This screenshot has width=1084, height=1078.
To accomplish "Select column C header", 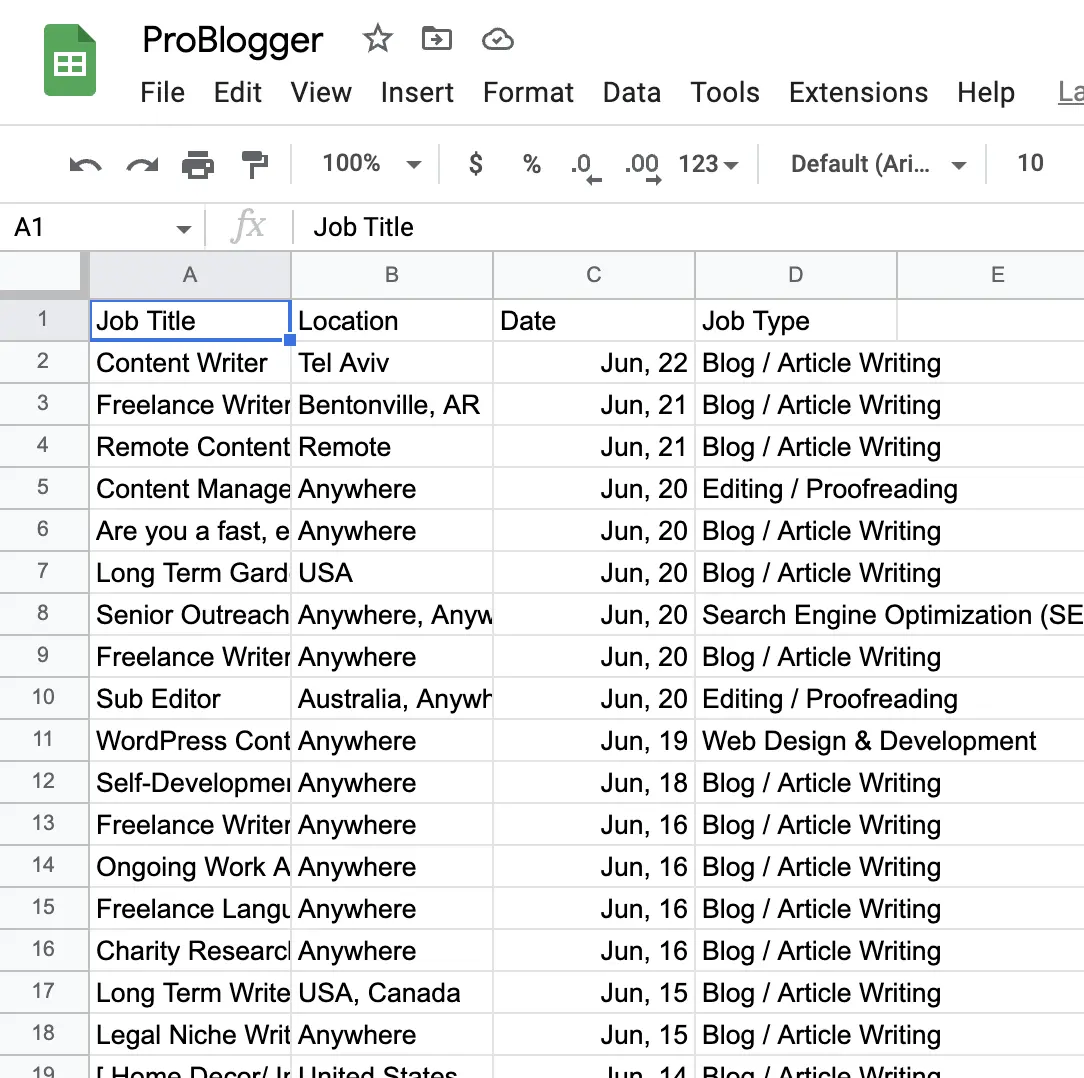I will (594, 275).
